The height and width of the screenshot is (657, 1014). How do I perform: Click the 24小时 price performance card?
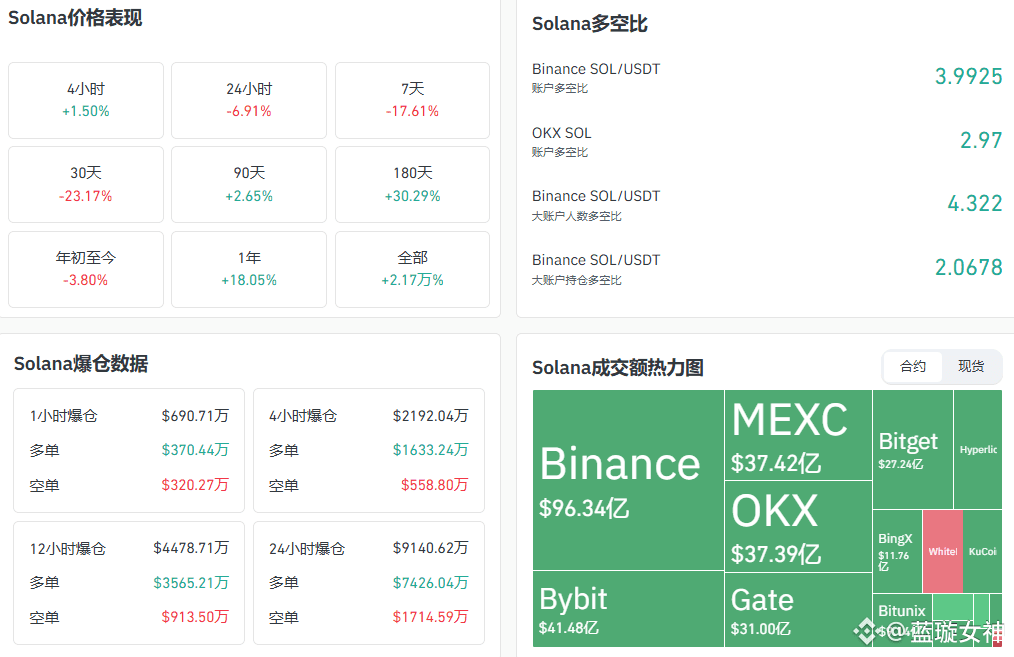pos(249,100)
